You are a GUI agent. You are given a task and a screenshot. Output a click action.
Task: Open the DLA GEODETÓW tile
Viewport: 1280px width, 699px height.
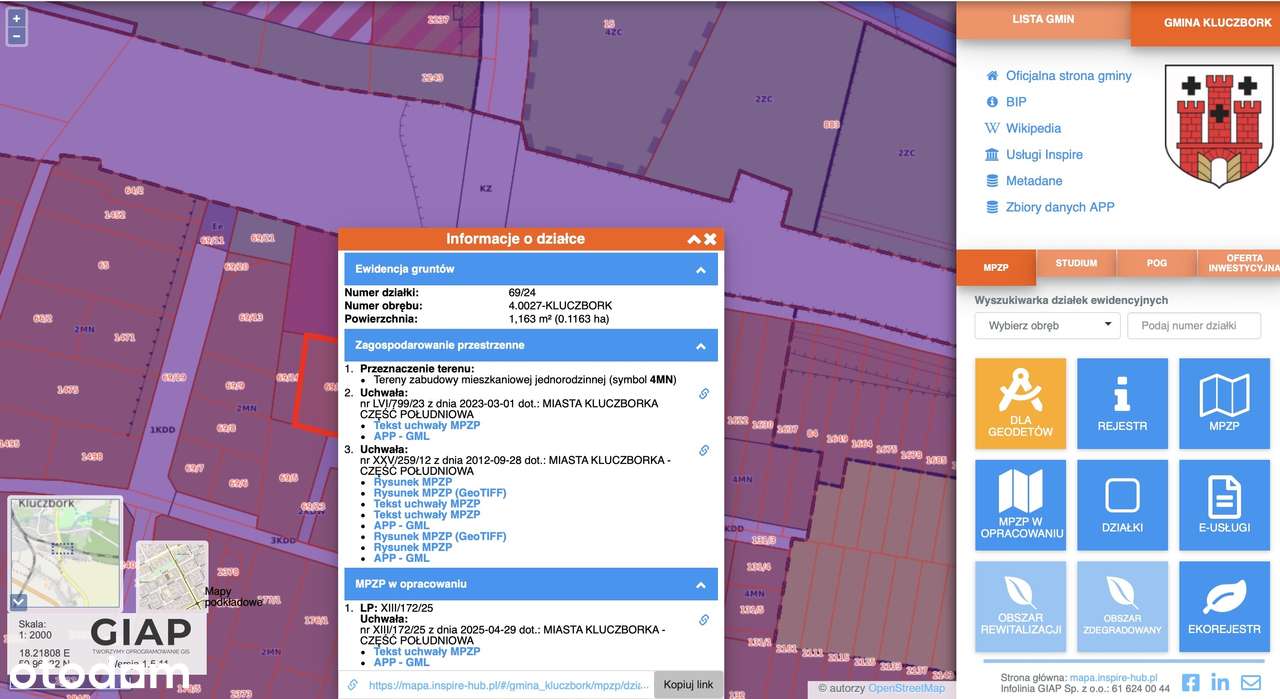click(x=1020, y=404)
